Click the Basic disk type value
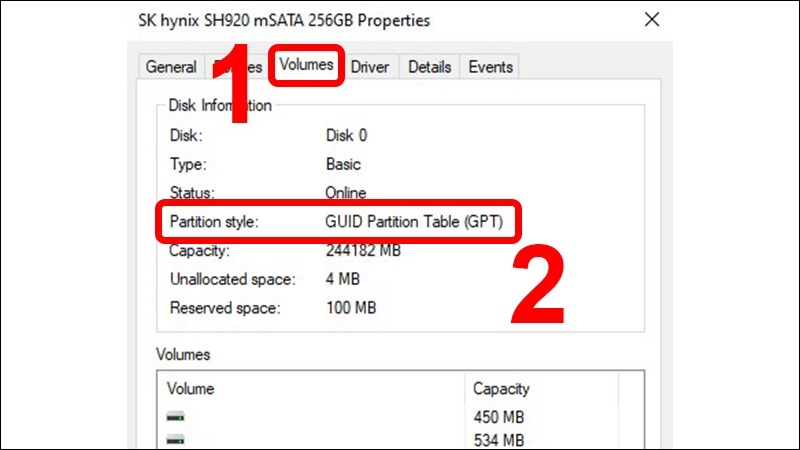 pyautogui.click(x=344, y=164)
